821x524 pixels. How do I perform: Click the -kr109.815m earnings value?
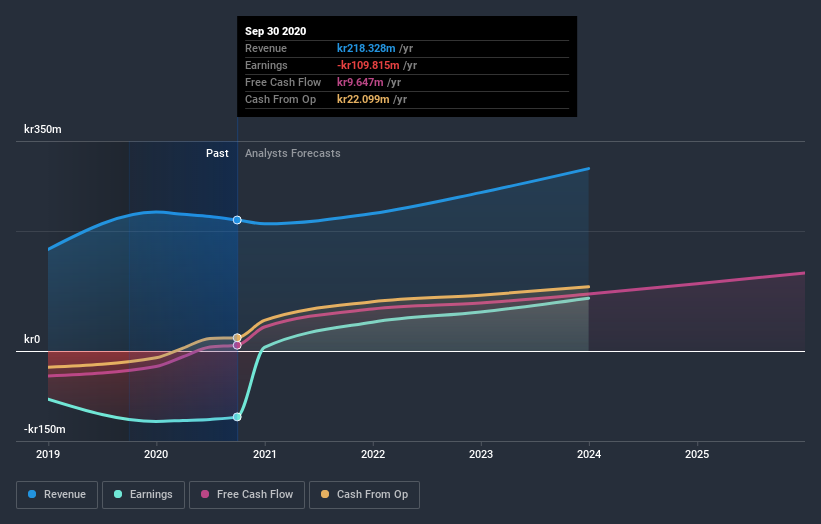[368, 65]
